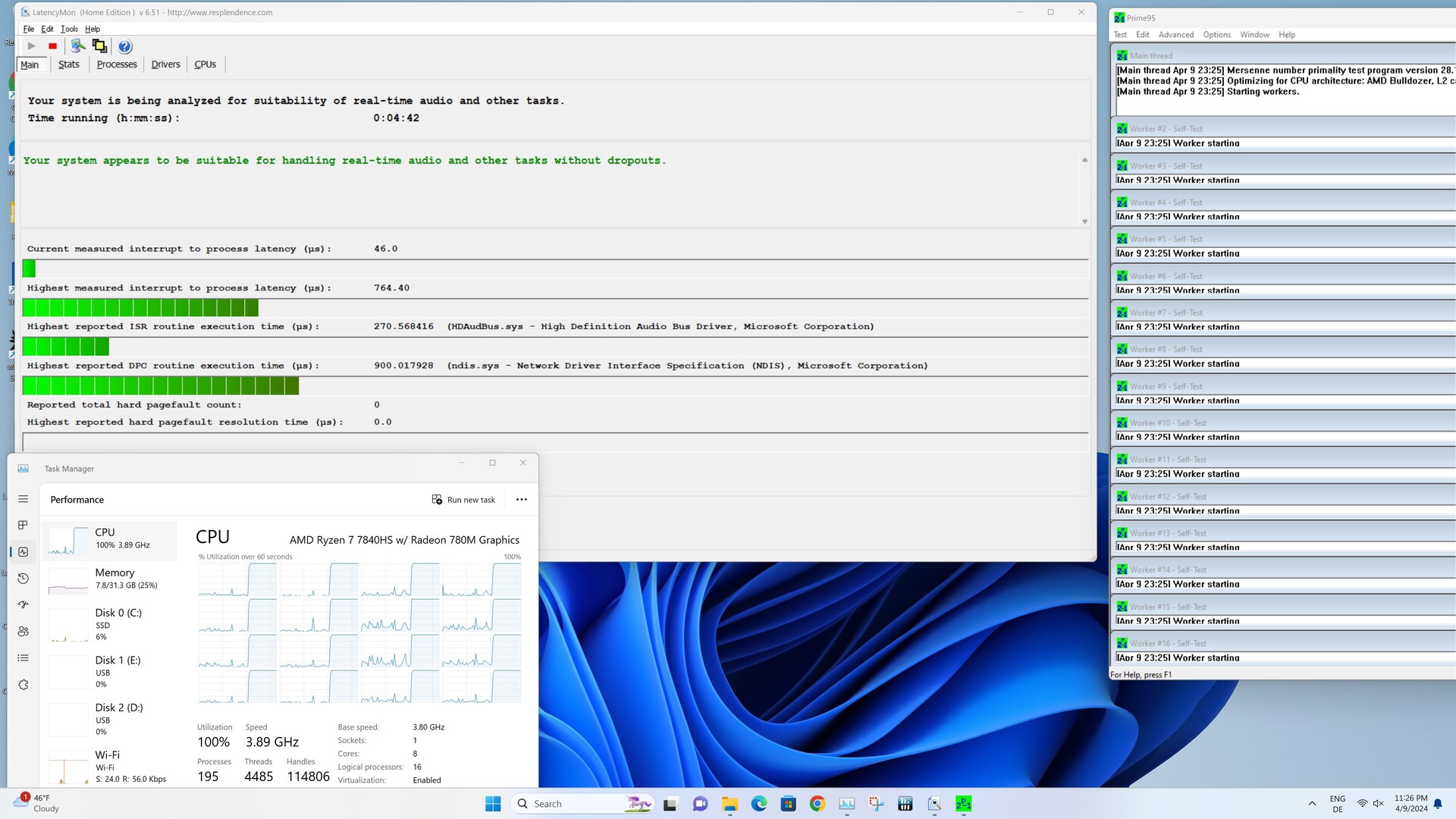Switch to Task Manager taskbar icon
This screenshot has width=1456, height=819.
tap(846, 804)
